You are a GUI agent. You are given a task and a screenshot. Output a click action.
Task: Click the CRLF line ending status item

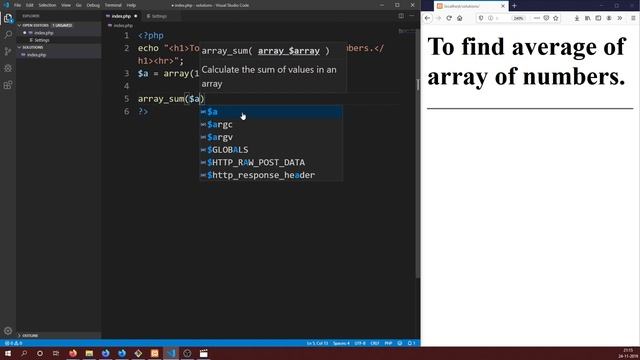coord(375,343)
